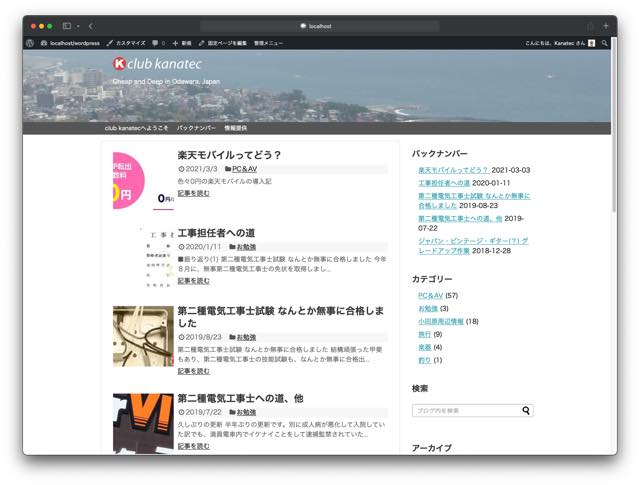Select the 楽器 (4) category
The image size is (640, 485).
[424, 347]
